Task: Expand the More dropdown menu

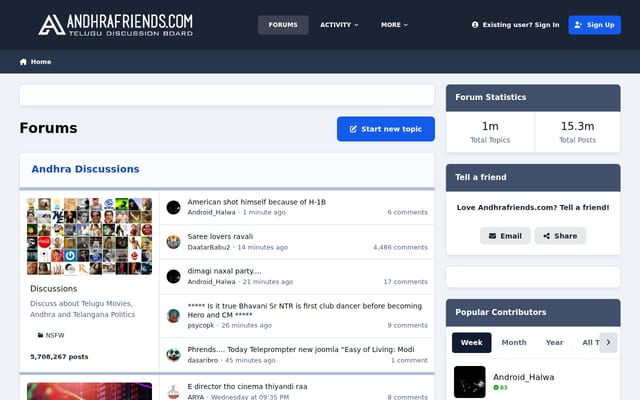Action: [x=394, y=25]
